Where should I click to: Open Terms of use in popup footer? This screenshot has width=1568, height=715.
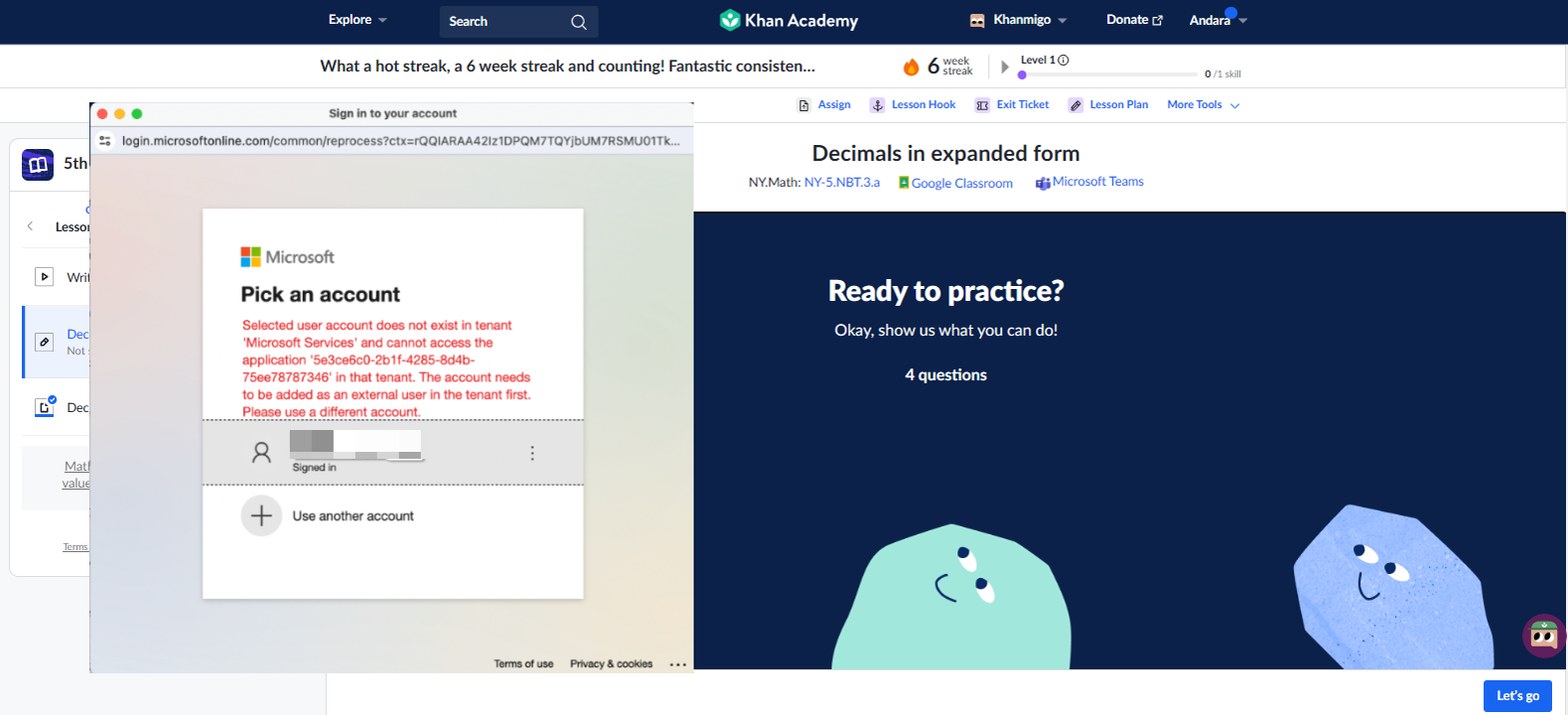(523, 663)
